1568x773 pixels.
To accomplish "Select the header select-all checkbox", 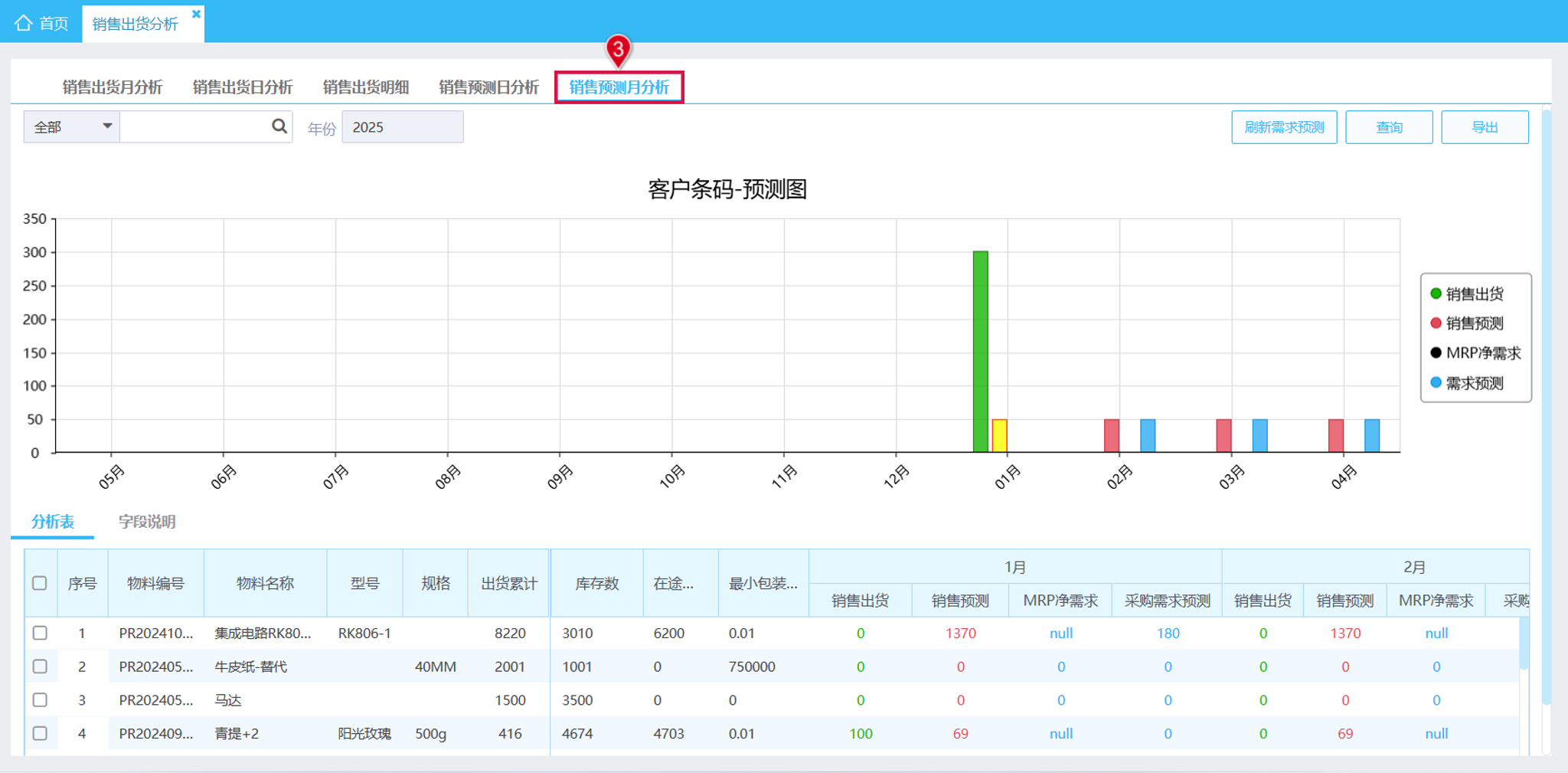I will pos(40,583).
